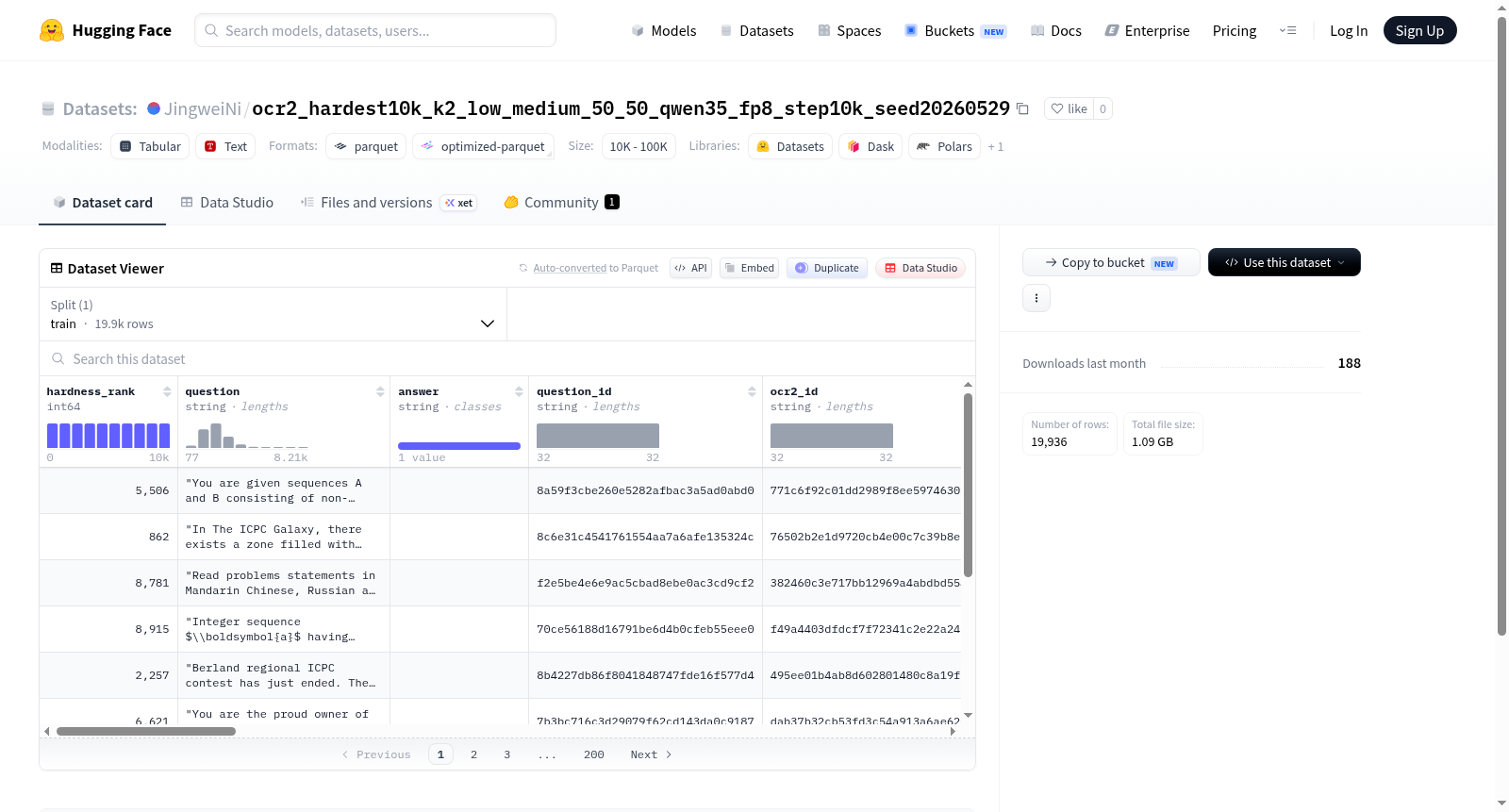Open Buckets in the top navigation
The height and width of the screenshot is (812, 1509).
click(955, 30)
